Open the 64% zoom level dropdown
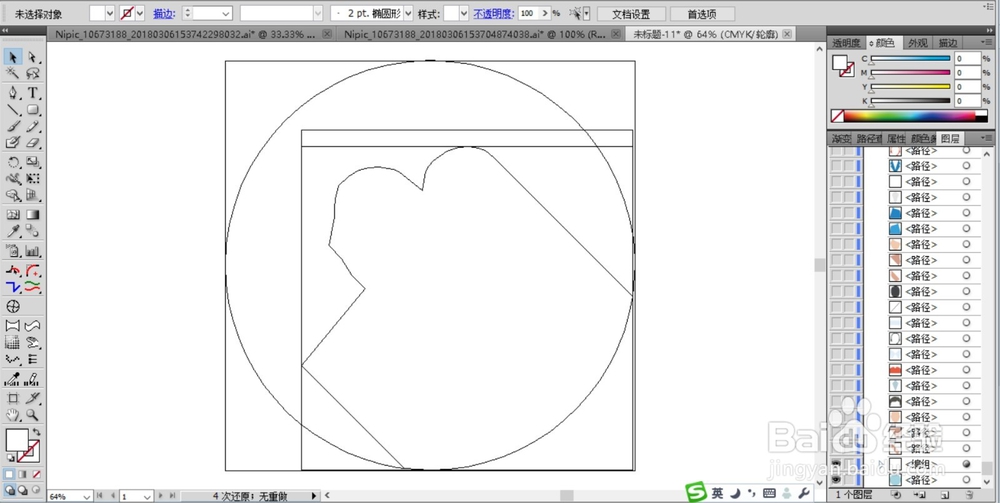1000x503 pixels. pyautogui.click(x=86, y=496)
